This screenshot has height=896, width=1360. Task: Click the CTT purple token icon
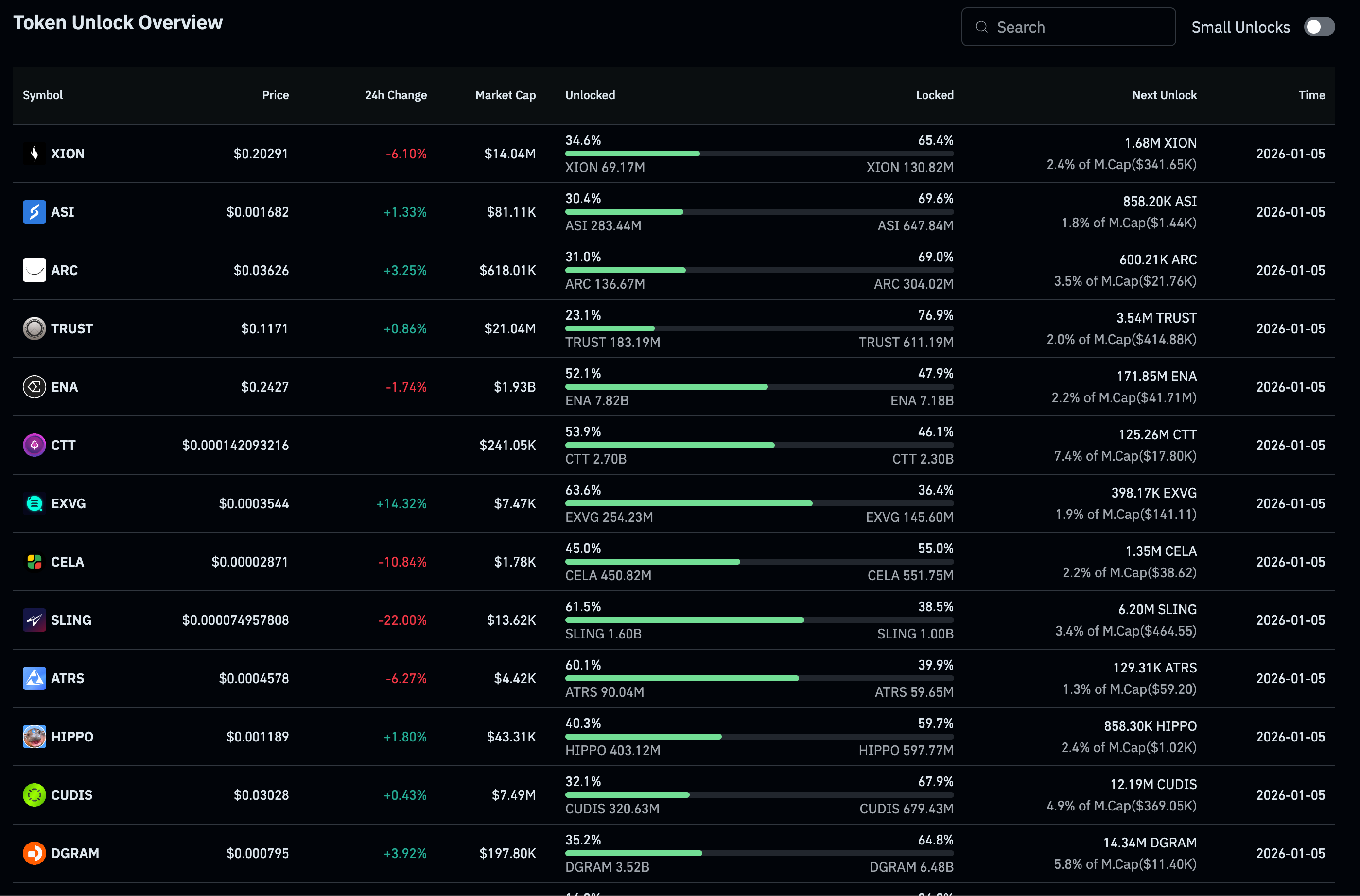tap(35, 445)
